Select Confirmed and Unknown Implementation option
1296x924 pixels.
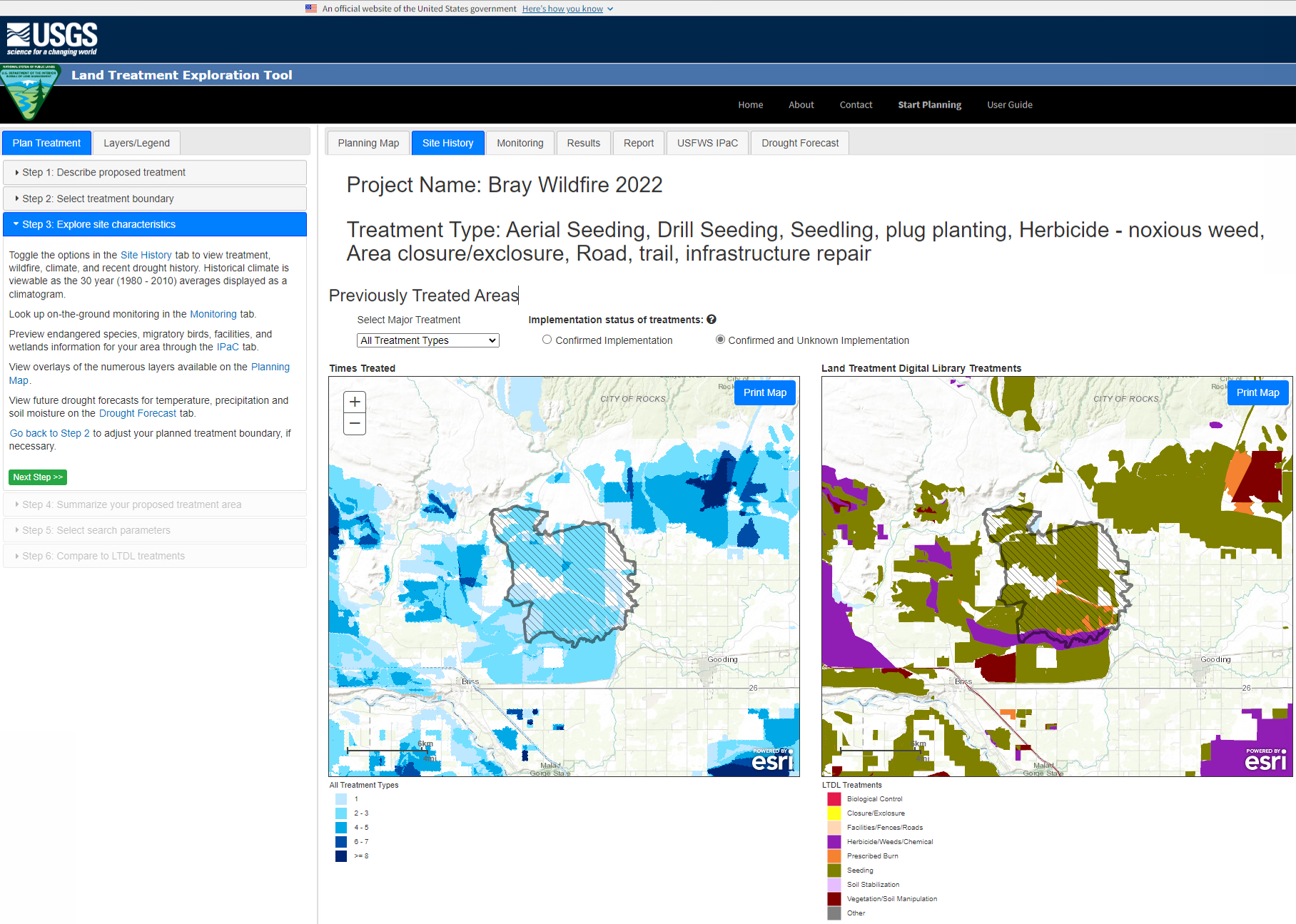pos(720,340)
